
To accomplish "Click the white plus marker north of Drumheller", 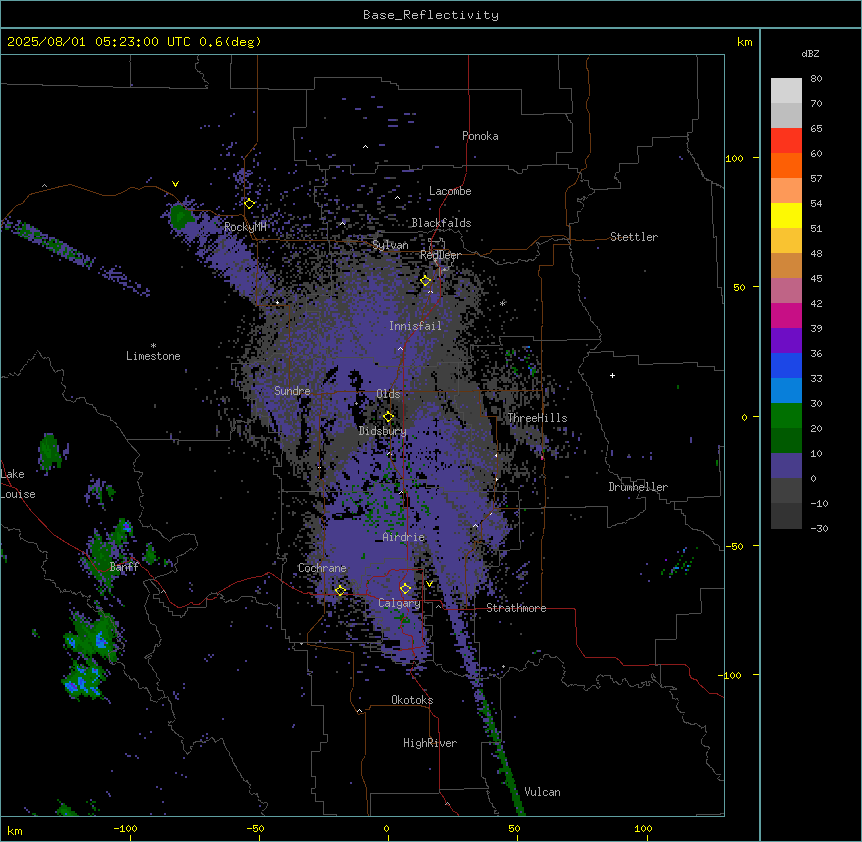I will click(x=612, y=375).
